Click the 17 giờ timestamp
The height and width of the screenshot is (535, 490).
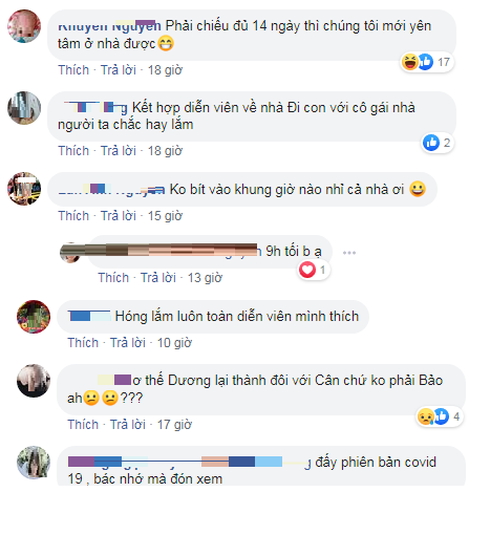click(174, 425)
